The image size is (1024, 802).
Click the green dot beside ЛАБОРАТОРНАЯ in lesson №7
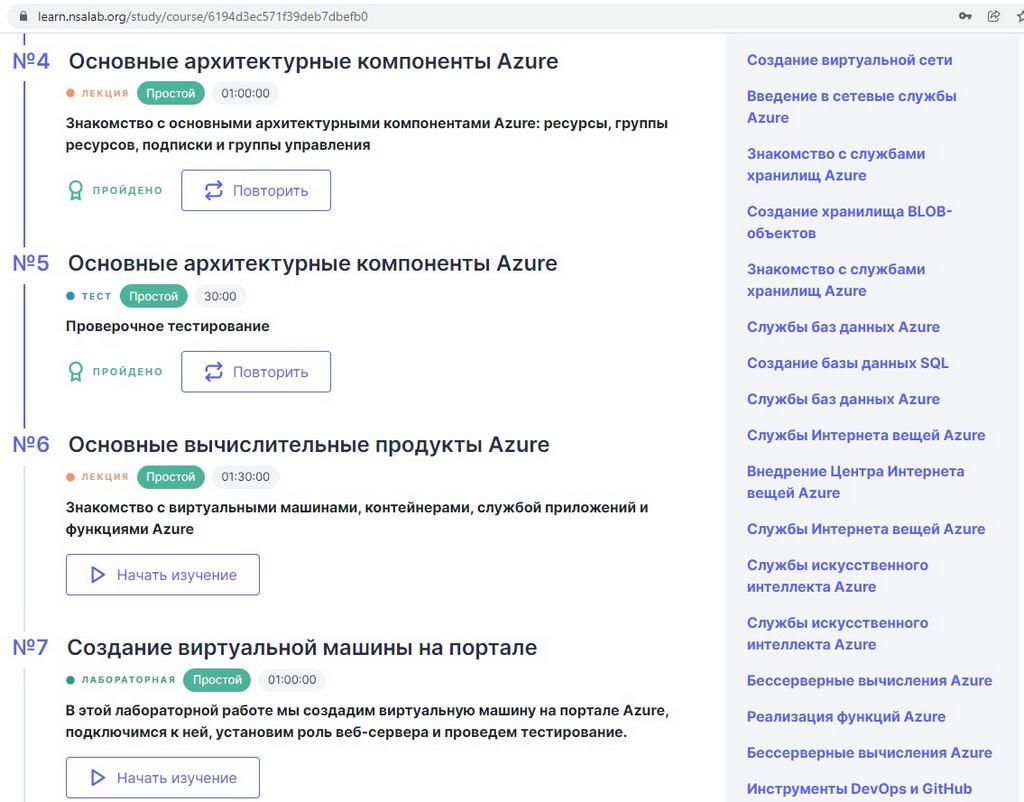tap(71, 680)
